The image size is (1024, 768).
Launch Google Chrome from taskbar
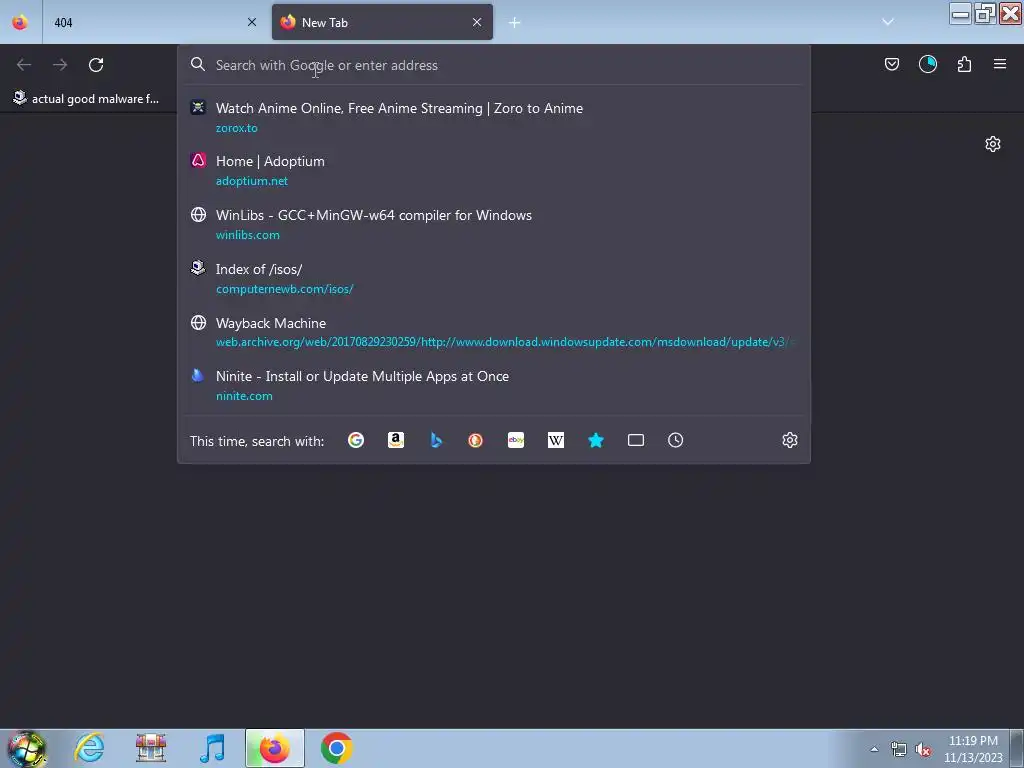[336, 748]
